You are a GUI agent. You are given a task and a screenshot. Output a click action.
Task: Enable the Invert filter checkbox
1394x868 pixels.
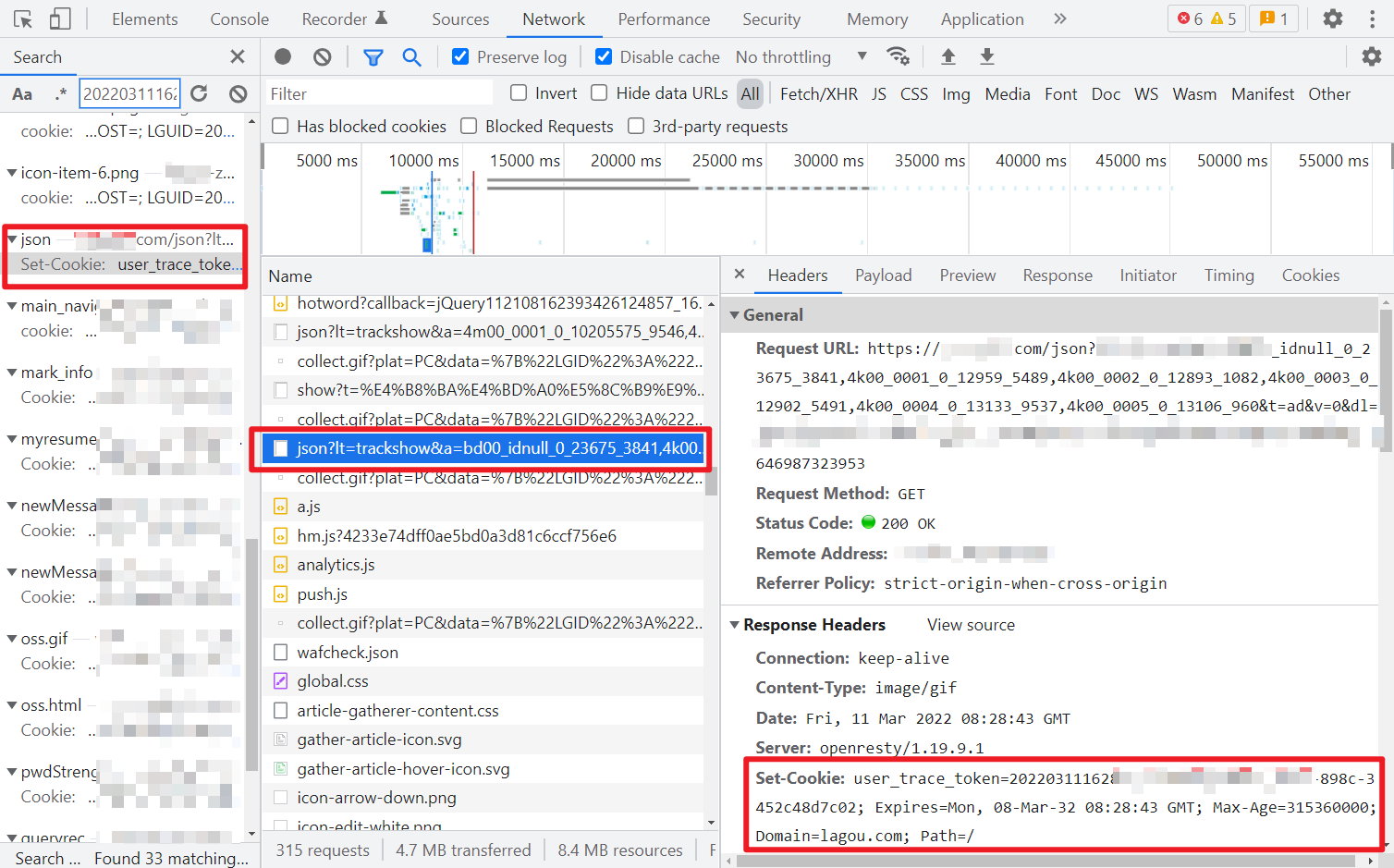point(519,92)
